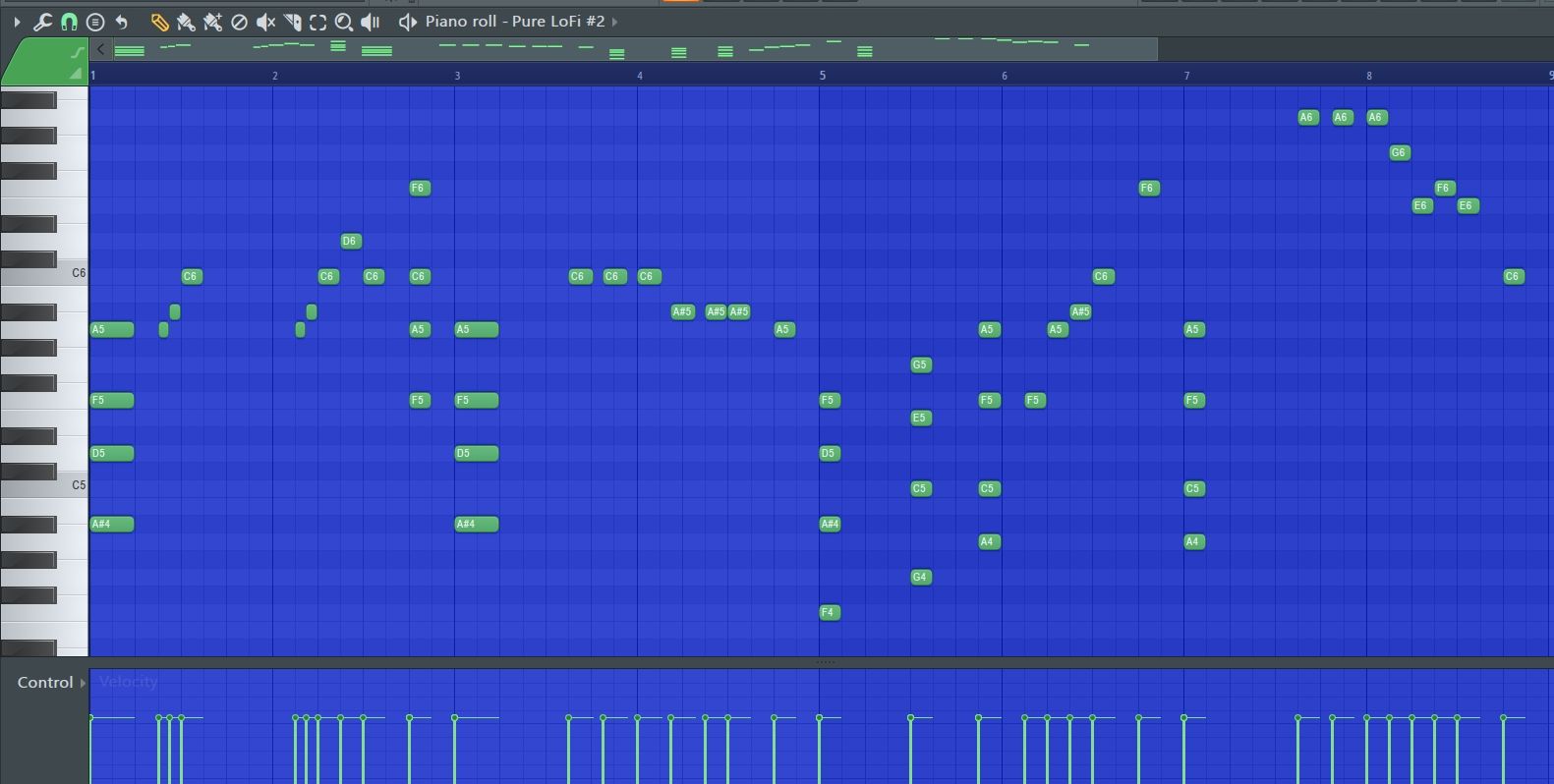Image resolution: width=1554 pixels, height=784 pixels.
Task: Toggle the slide triangle icon in green corner
Action: [76, 74]
